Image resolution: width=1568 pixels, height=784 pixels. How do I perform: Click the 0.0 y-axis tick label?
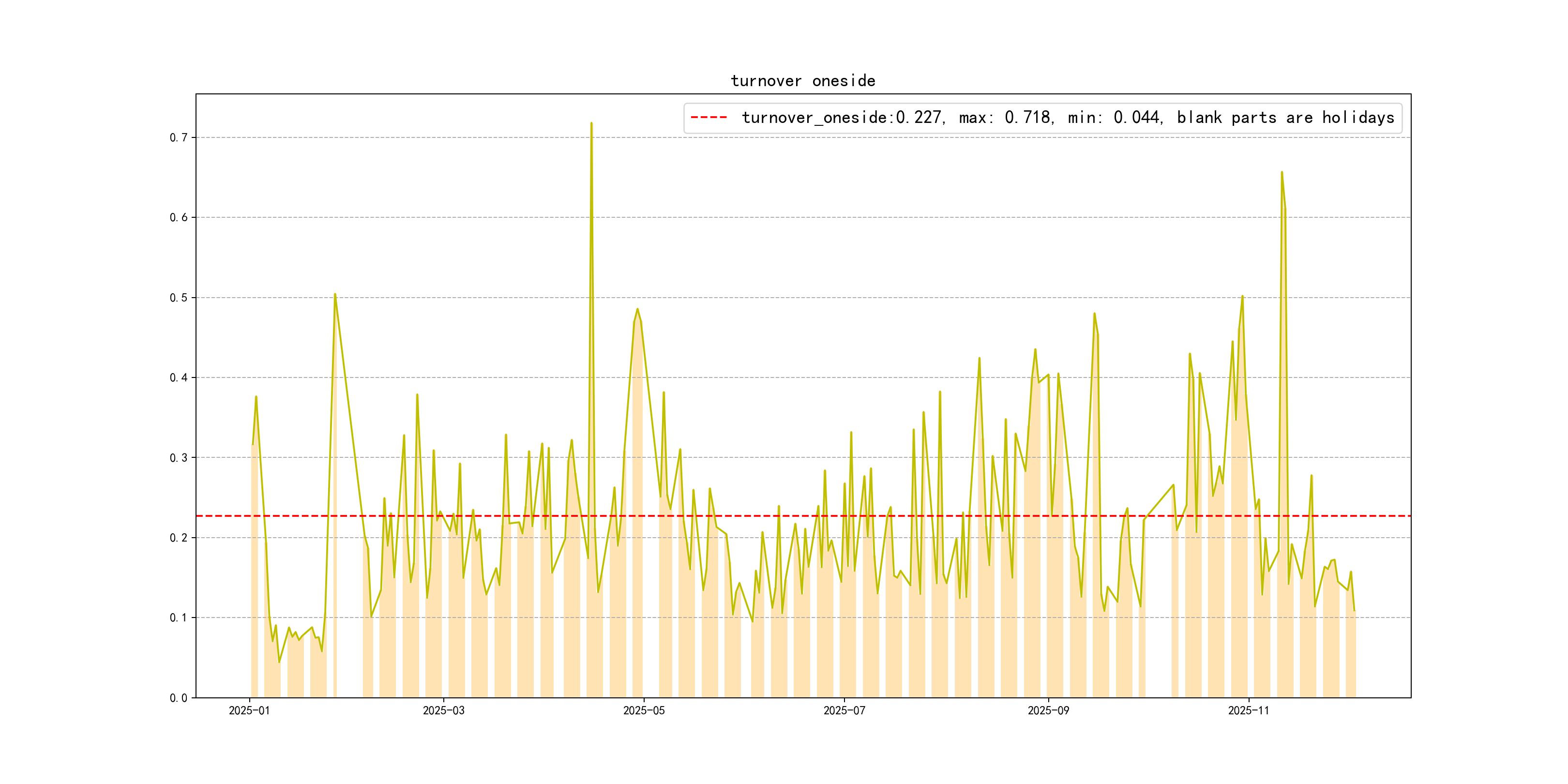179,697
